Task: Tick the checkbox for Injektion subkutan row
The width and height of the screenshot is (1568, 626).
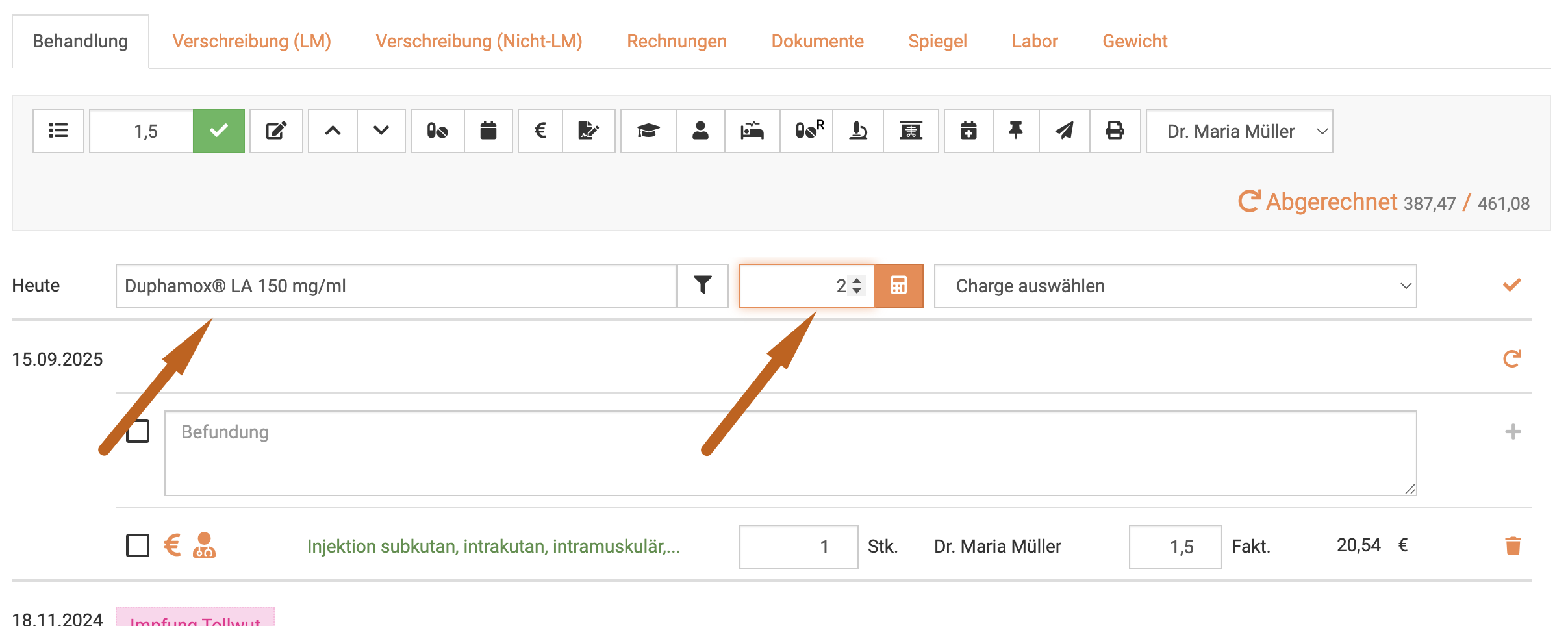Action: pyautogui.click(x=138, y=546)
